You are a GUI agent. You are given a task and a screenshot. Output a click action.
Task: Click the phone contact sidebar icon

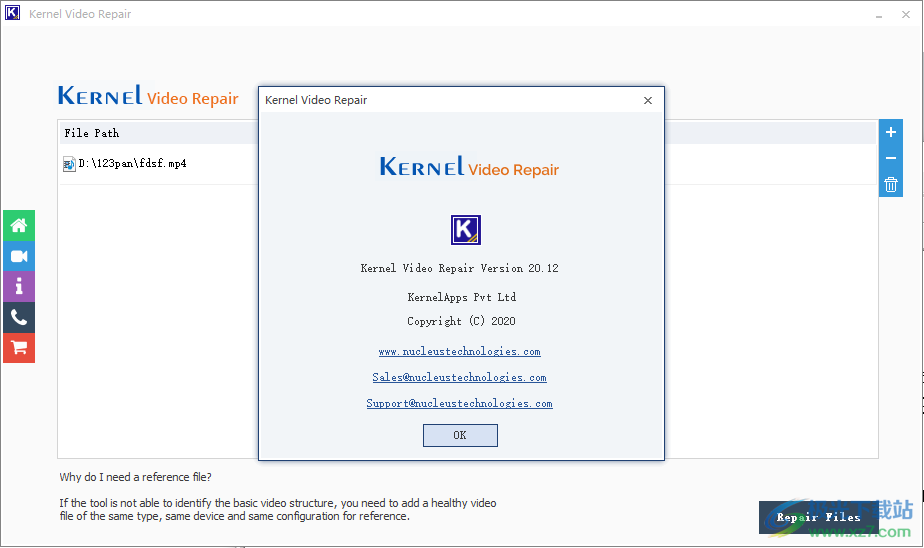[19, 318]
